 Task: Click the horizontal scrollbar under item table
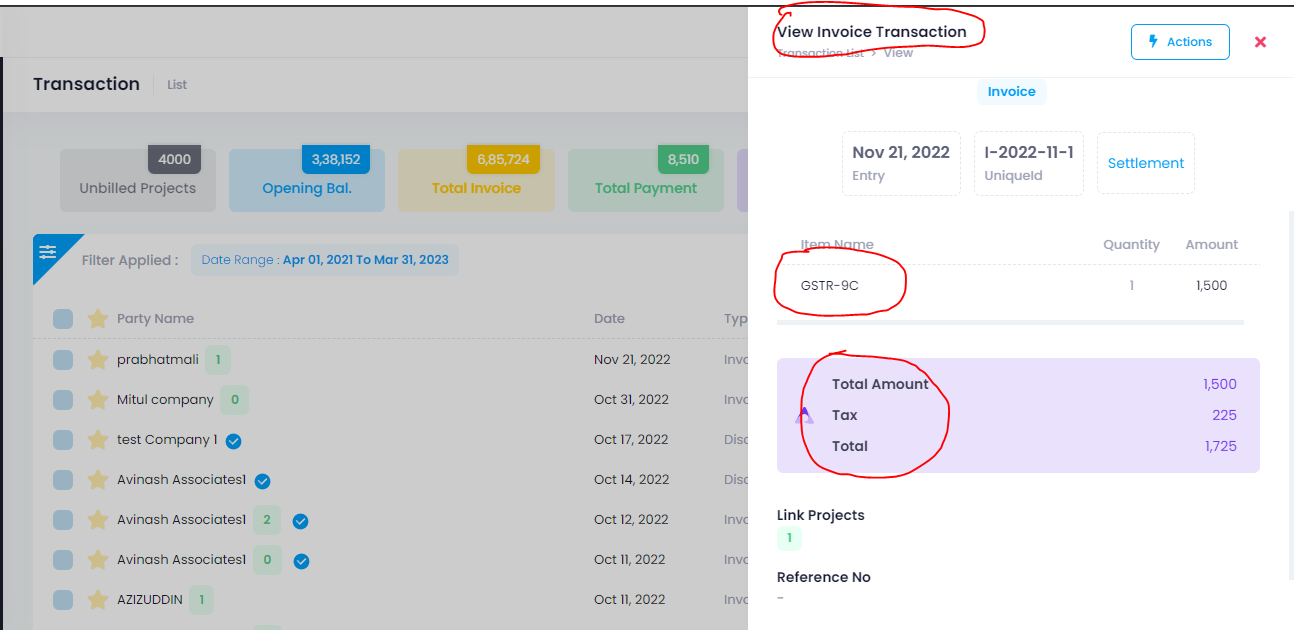pos(1010,322)
